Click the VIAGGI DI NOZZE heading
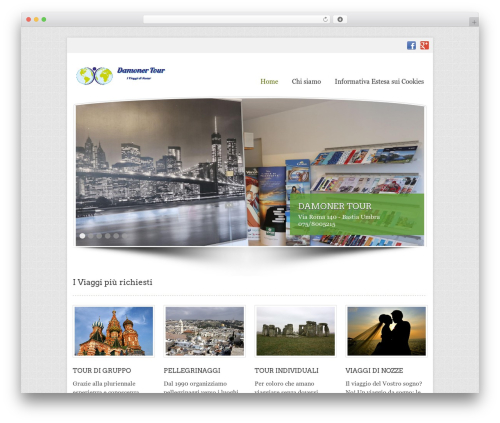Viewport: 500px width, 423px height. (374, 370)
